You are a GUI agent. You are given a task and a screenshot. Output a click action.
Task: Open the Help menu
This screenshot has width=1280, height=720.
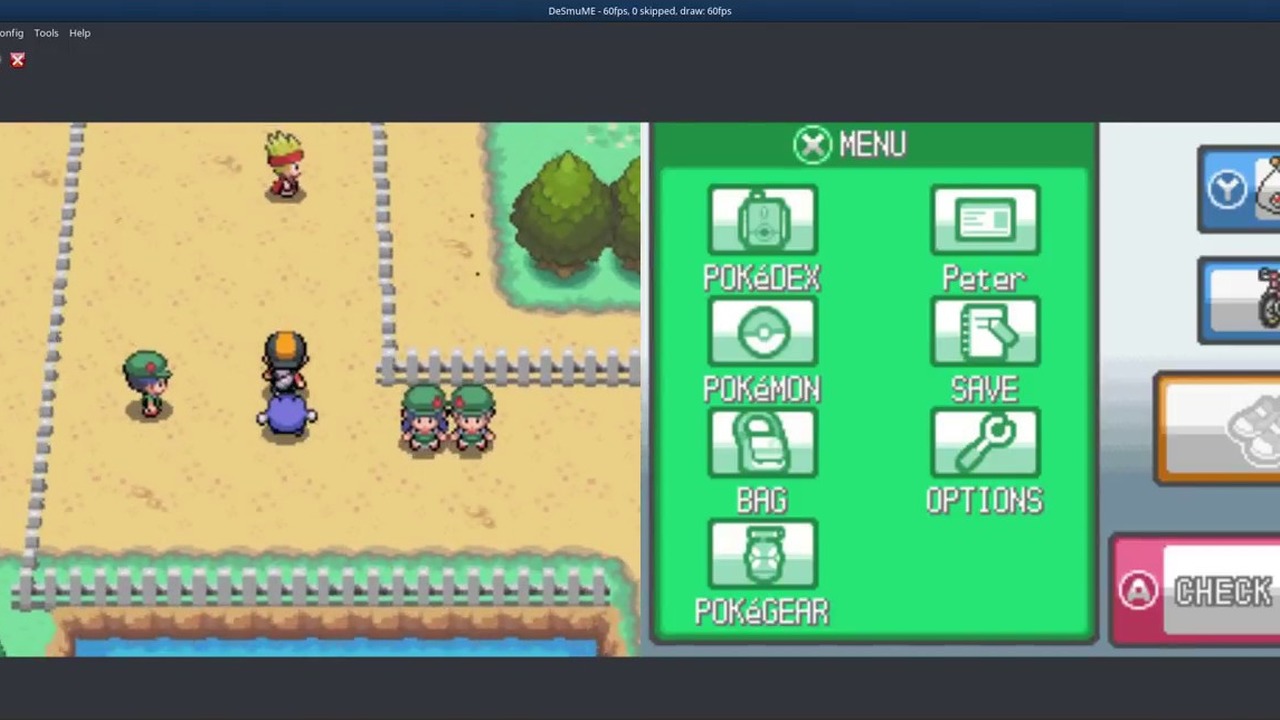point(80,33)
